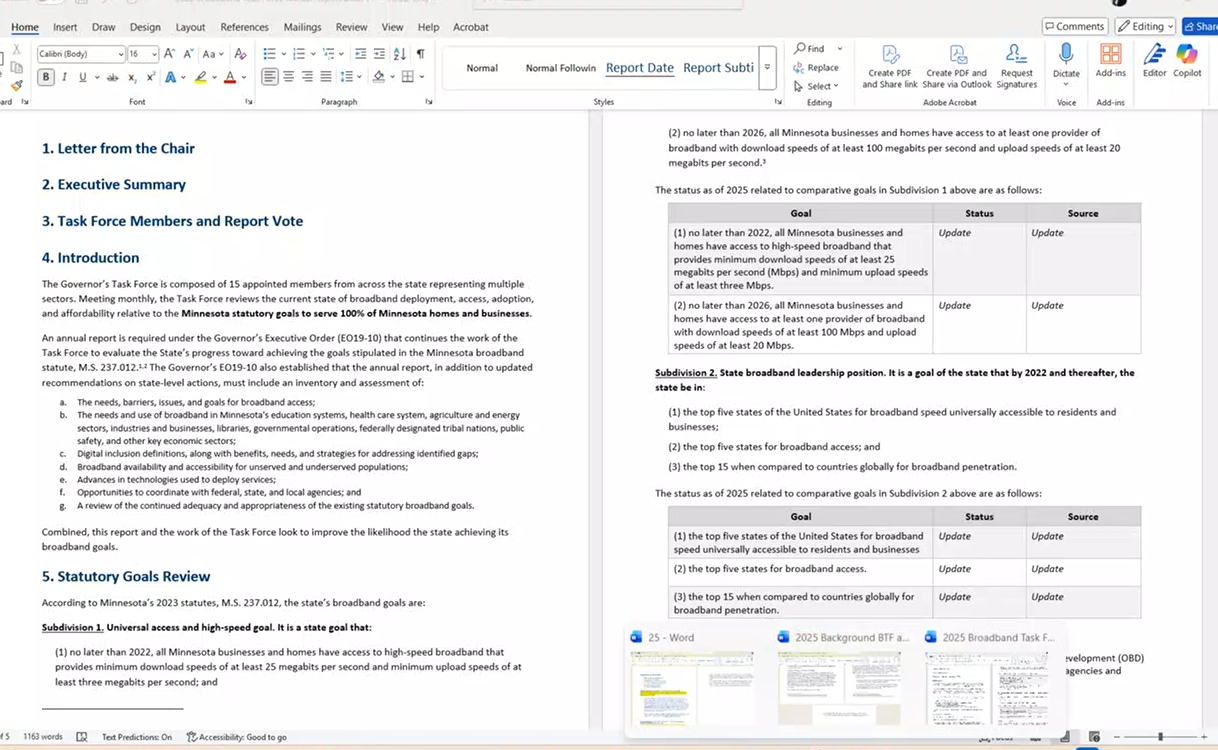Launch the Editor proofing tool
The width and height of the screenshot is (1218, 750).
1154,59
